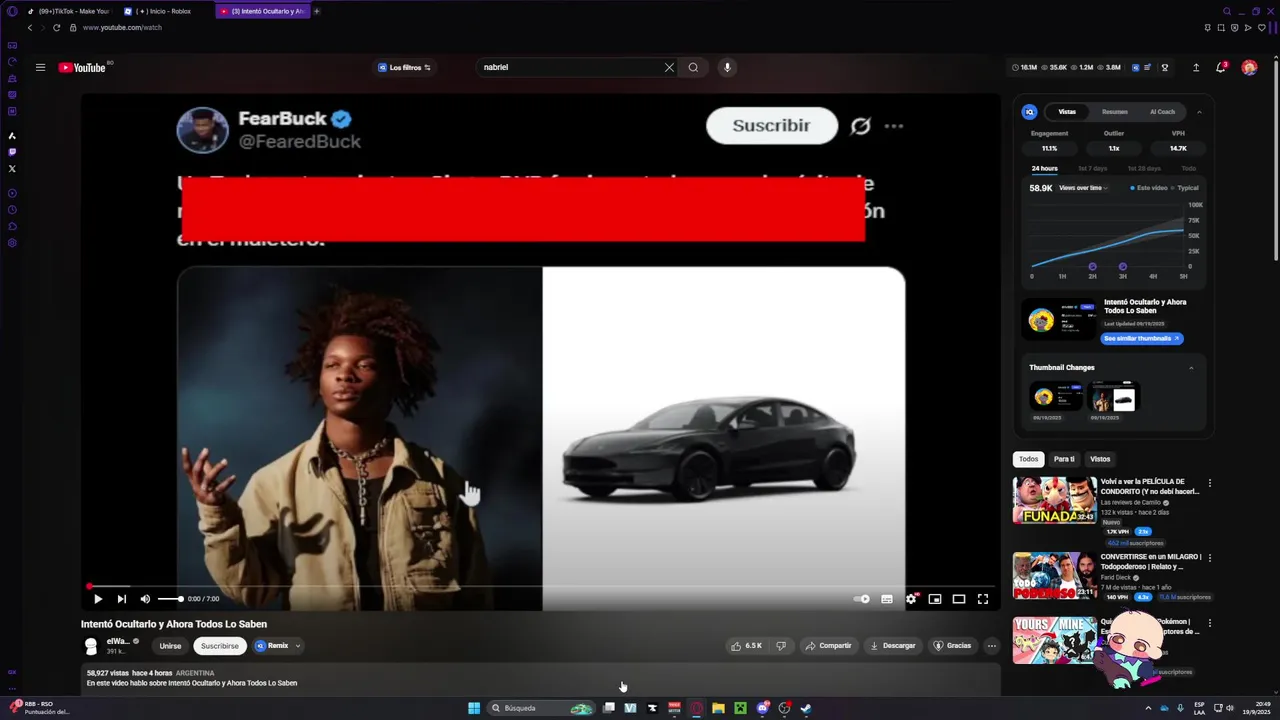This screenshot has width=1280, height=720.
Task: Mute the video player volume
Action: 145,599
